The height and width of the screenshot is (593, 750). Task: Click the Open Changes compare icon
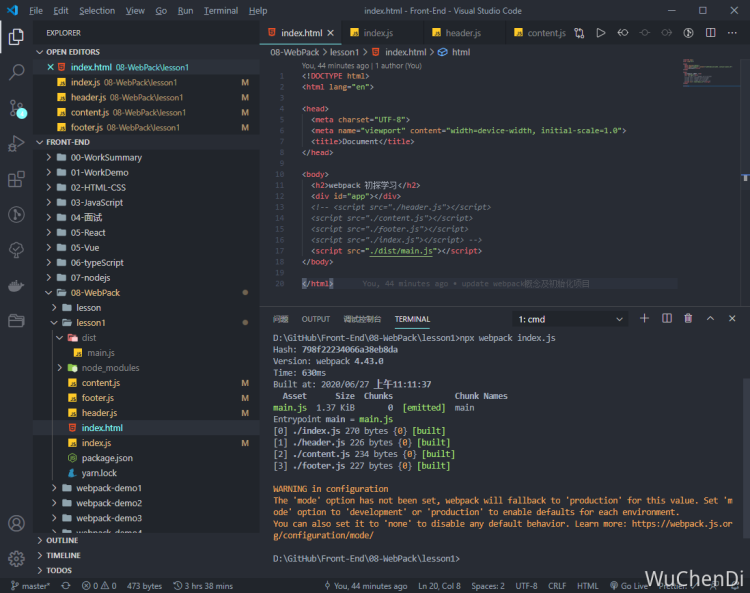[x=579, y=33]
